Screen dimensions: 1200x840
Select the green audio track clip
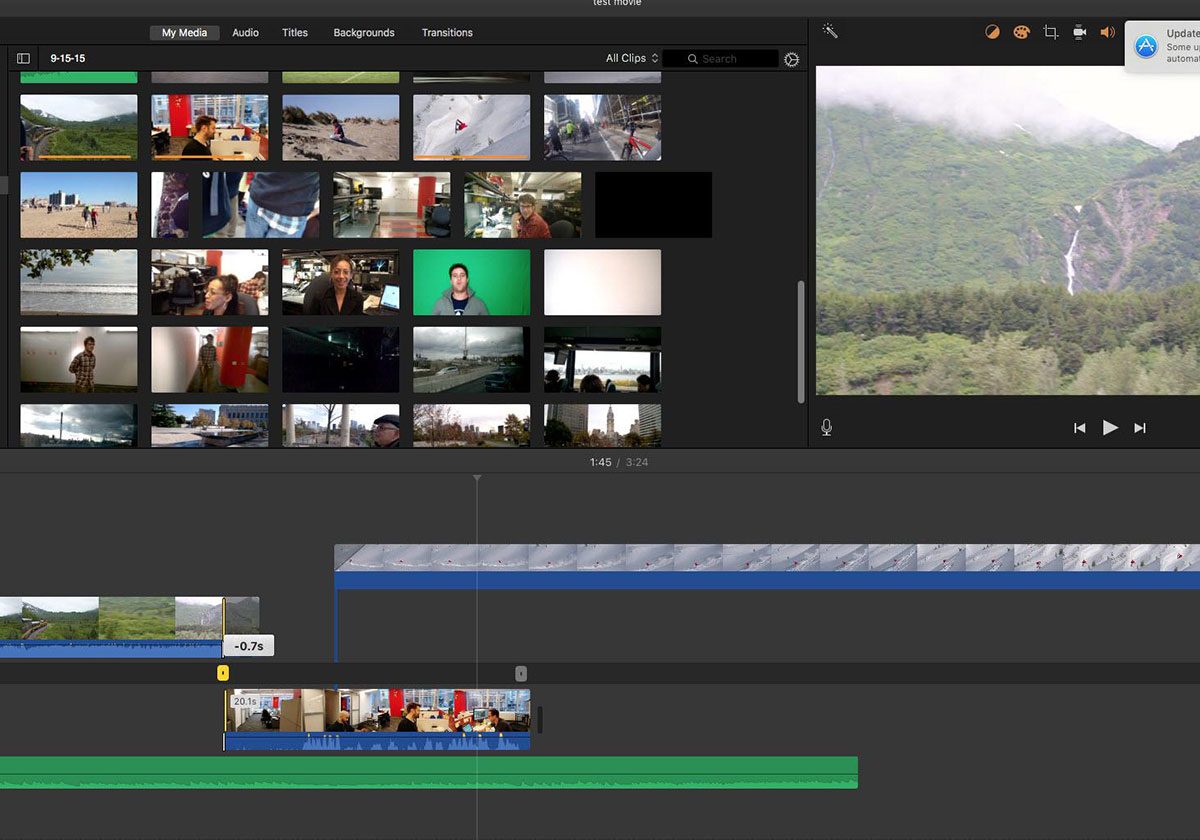[429, 772]
